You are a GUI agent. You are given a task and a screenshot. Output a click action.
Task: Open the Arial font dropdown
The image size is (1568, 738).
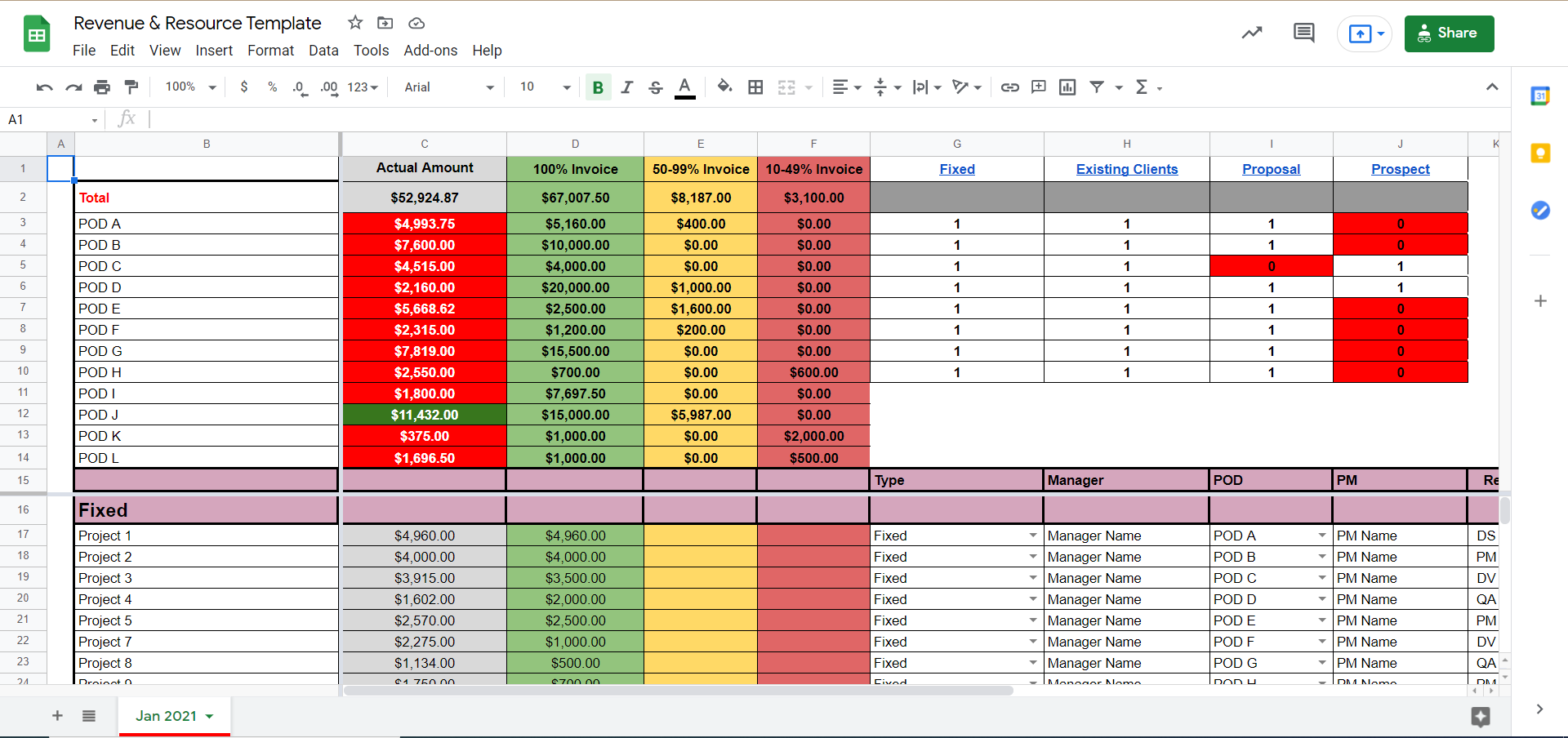pyautogui.click(x=449, y=87)
